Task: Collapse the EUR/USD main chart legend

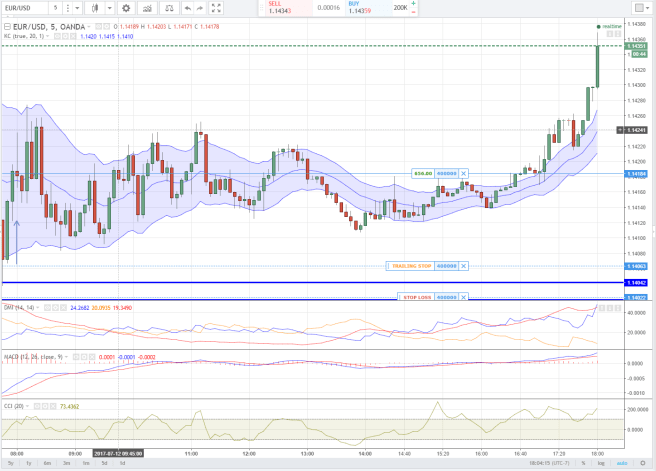Action: (7, 26)
